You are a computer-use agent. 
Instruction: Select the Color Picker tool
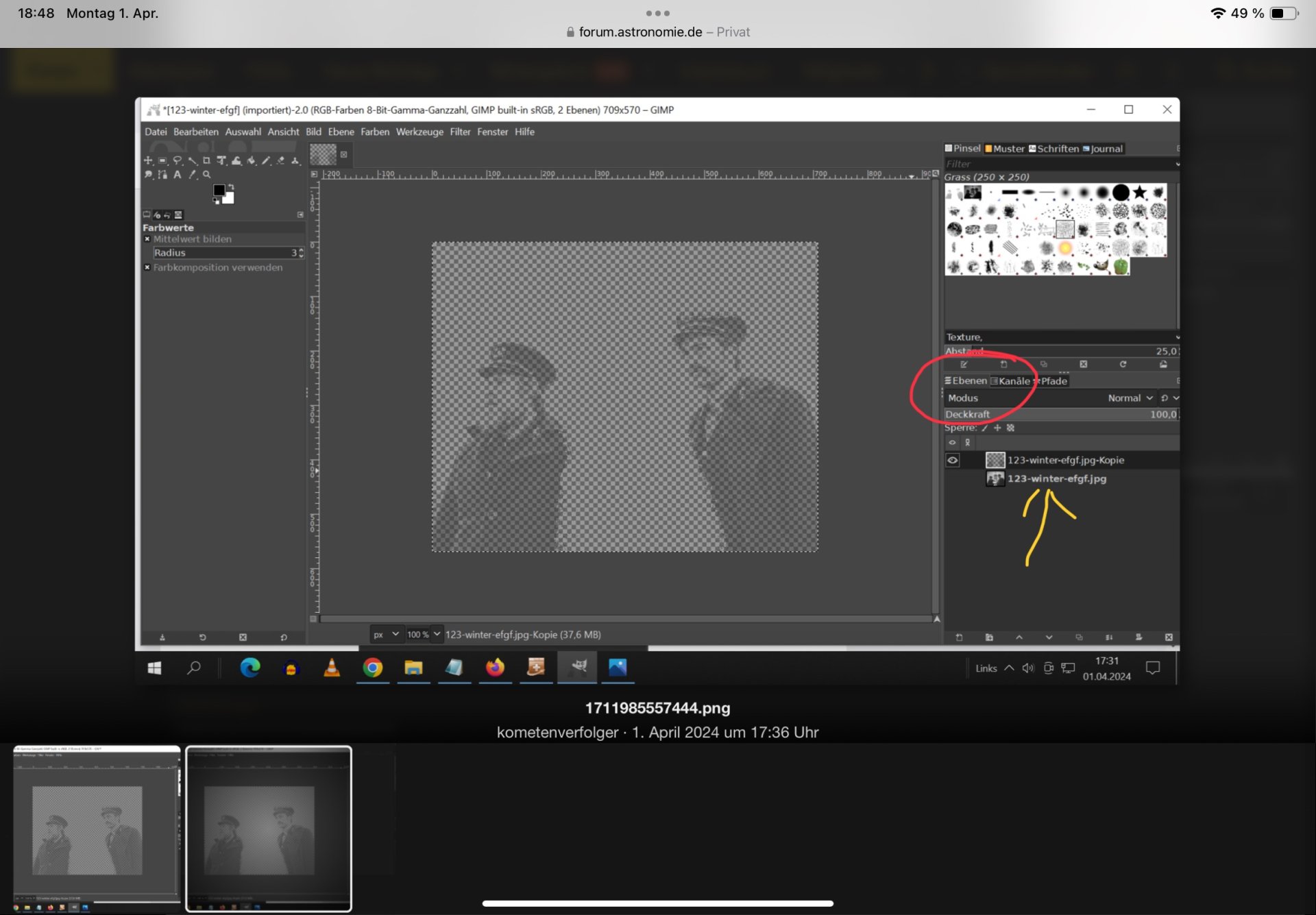coord(192,174)
